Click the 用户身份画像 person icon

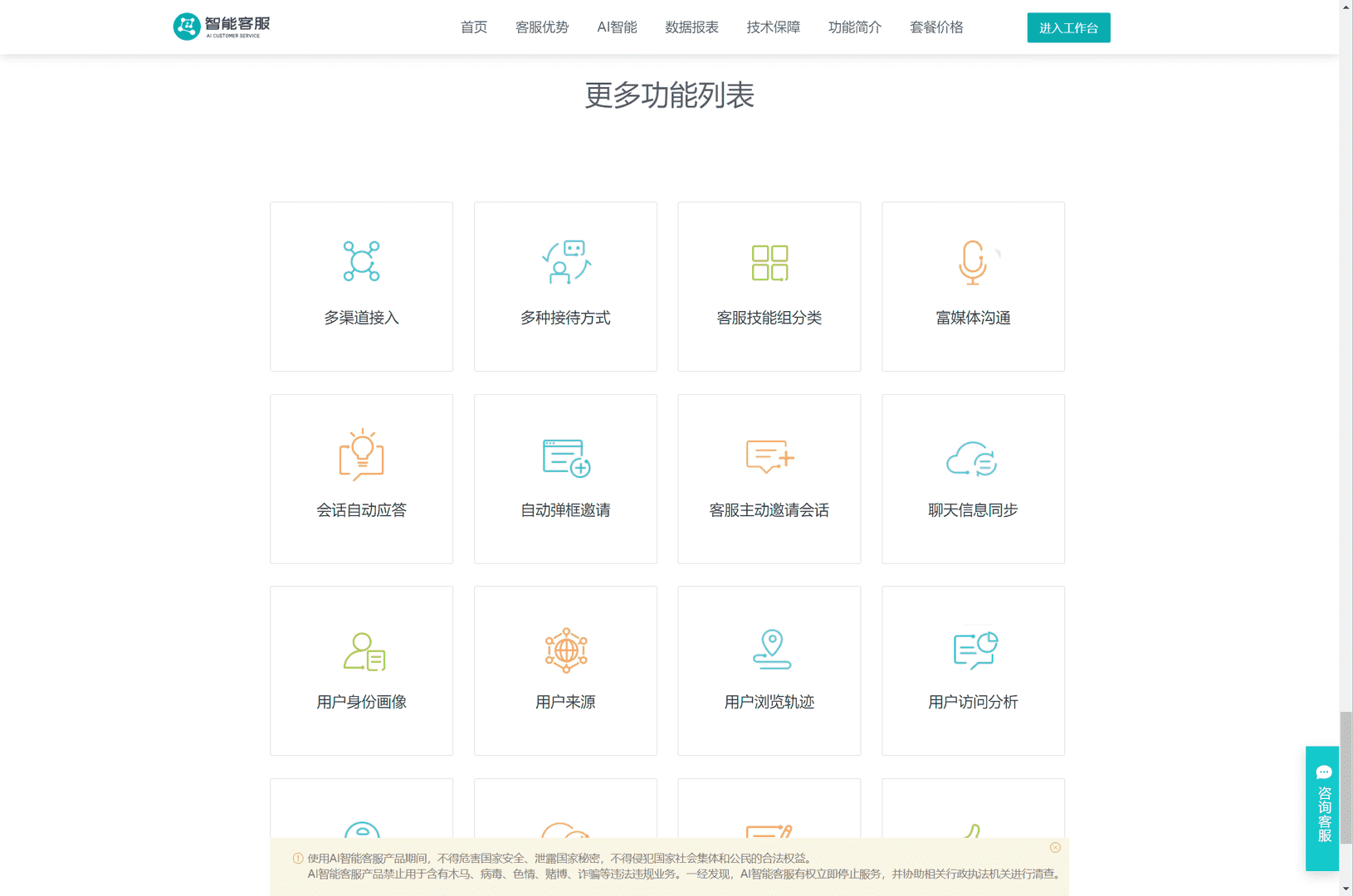(x=364, y=651)
